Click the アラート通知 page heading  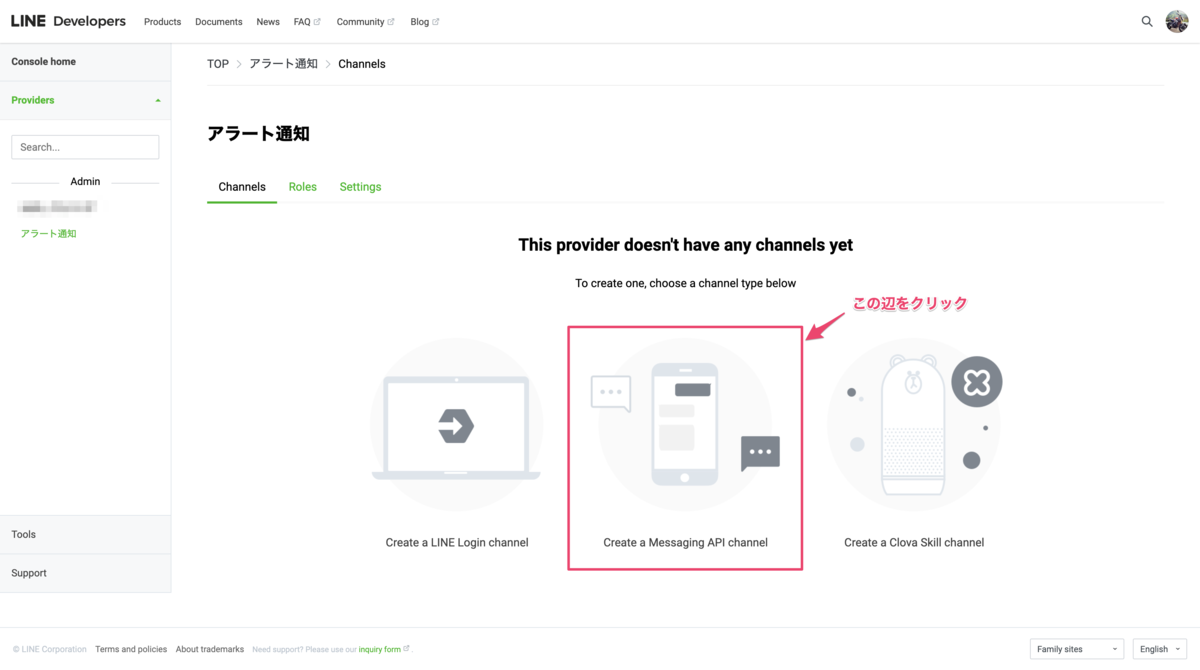point(259,134)
